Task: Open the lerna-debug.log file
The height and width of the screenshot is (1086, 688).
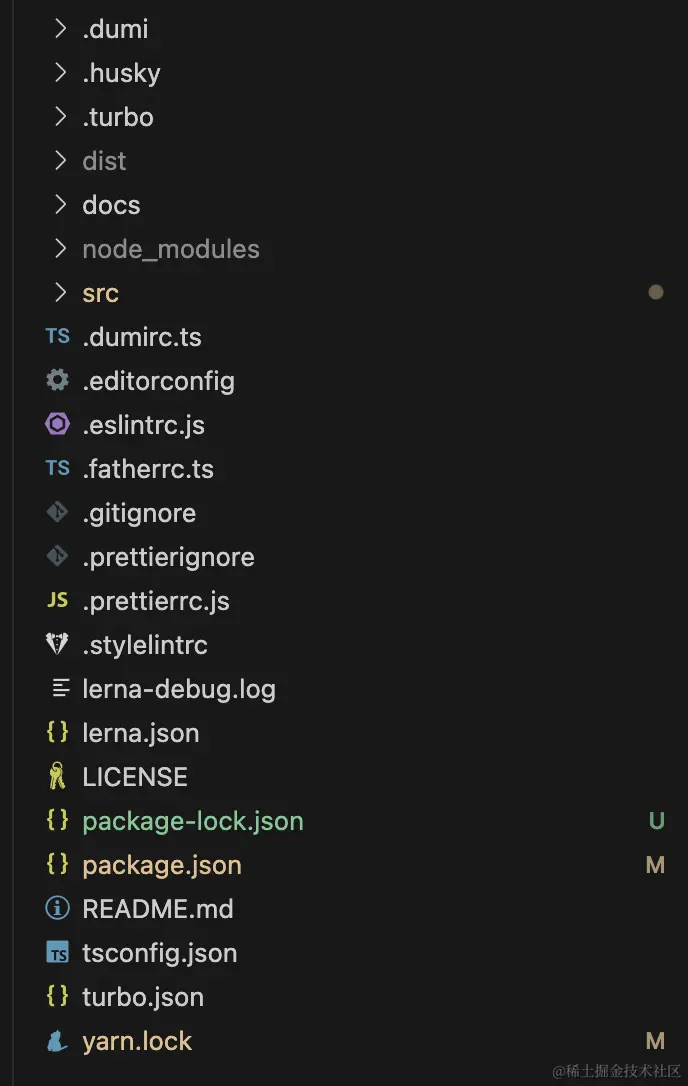Action: click(x=179, y=689)
